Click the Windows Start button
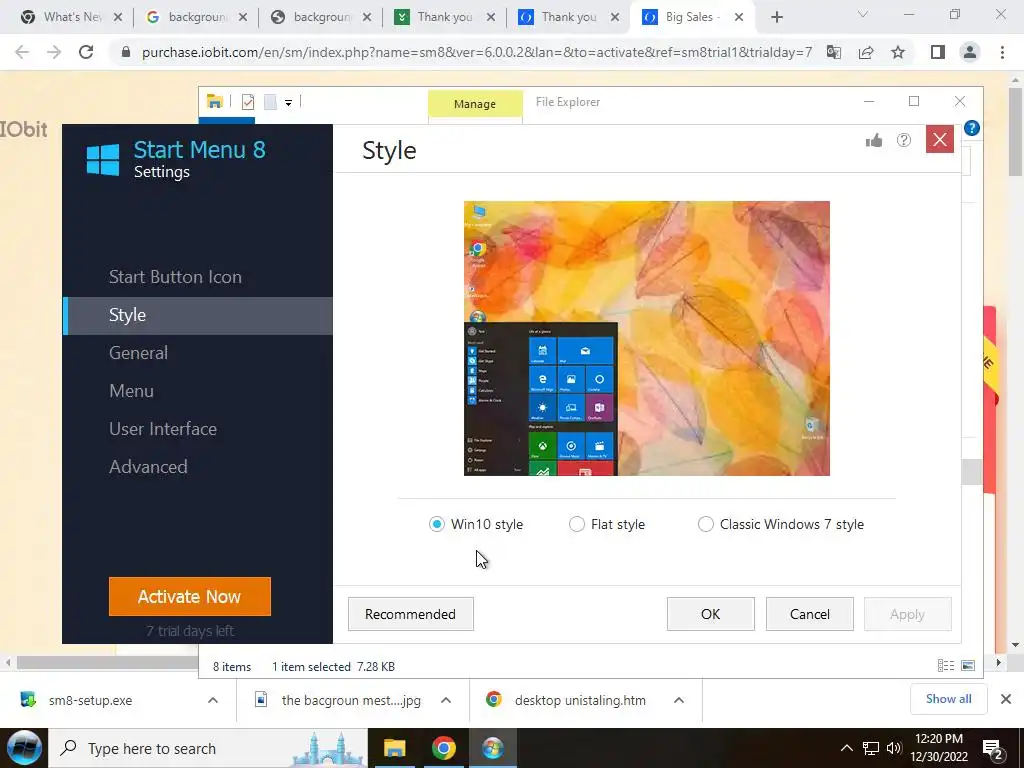This screenshot has height=768, width=1024. 24,748
